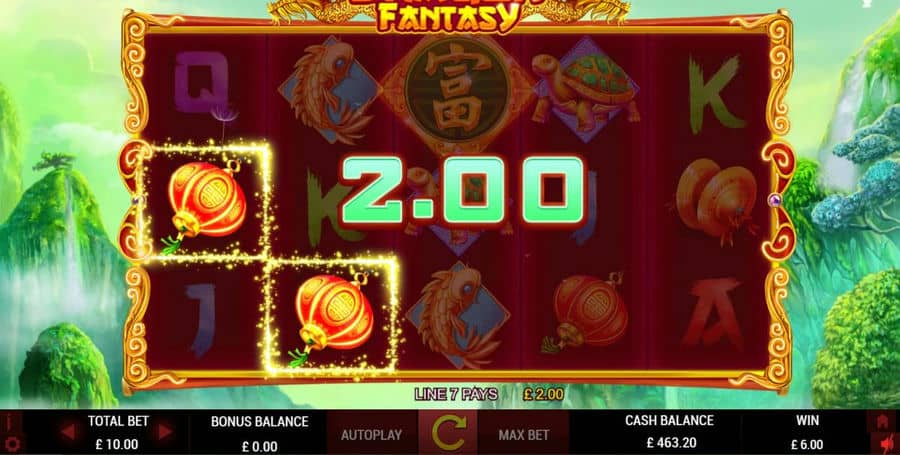
Task: Open the info icon in the bottom-left corner
Action: [11, 422]
